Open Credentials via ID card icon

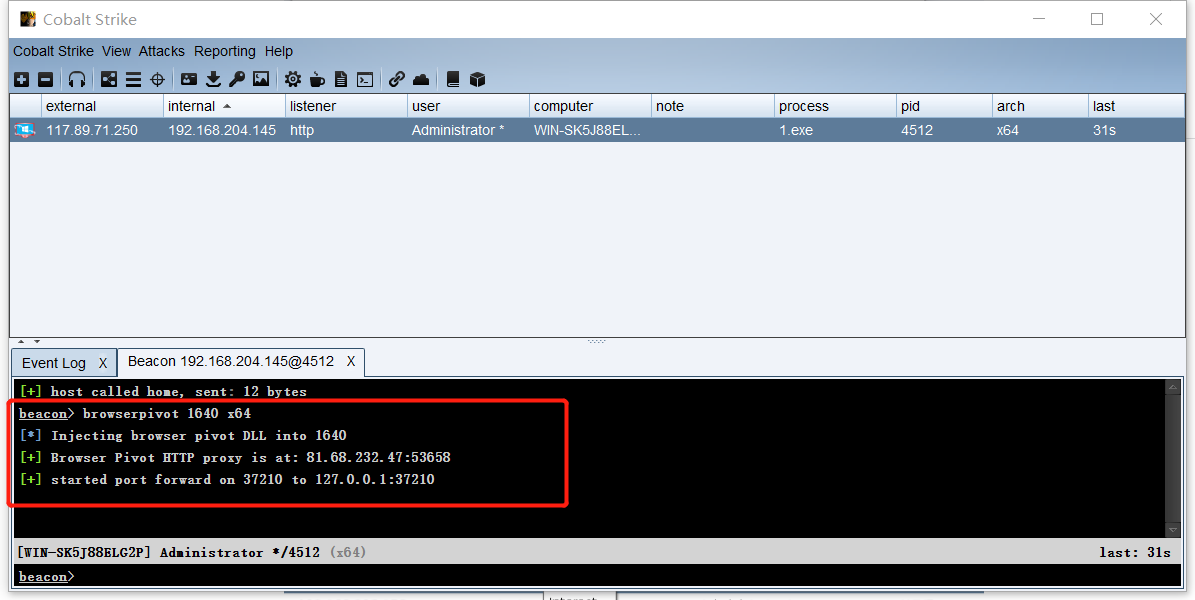[x=189, y=79]
